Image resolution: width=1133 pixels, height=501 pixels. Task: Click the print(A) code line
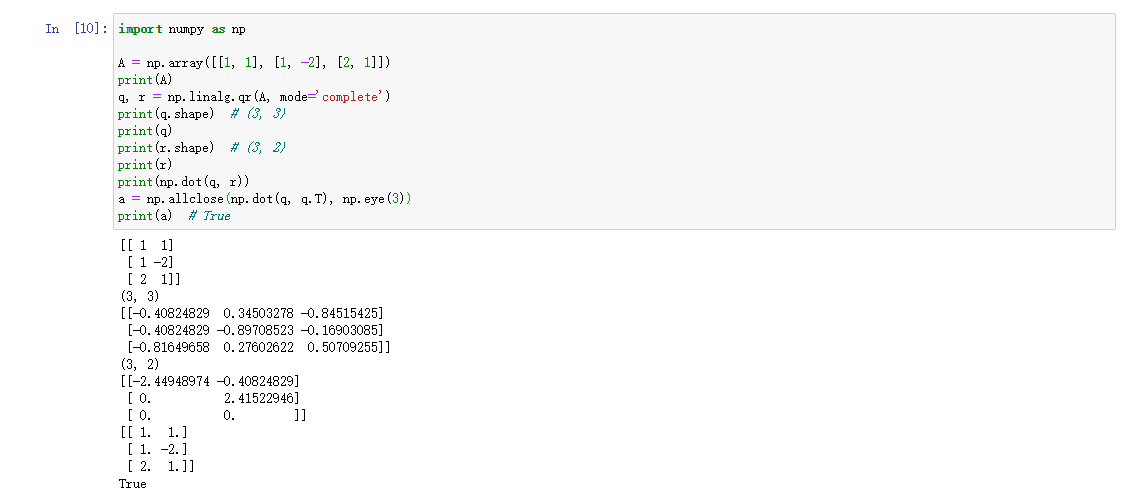pos(145,80)
